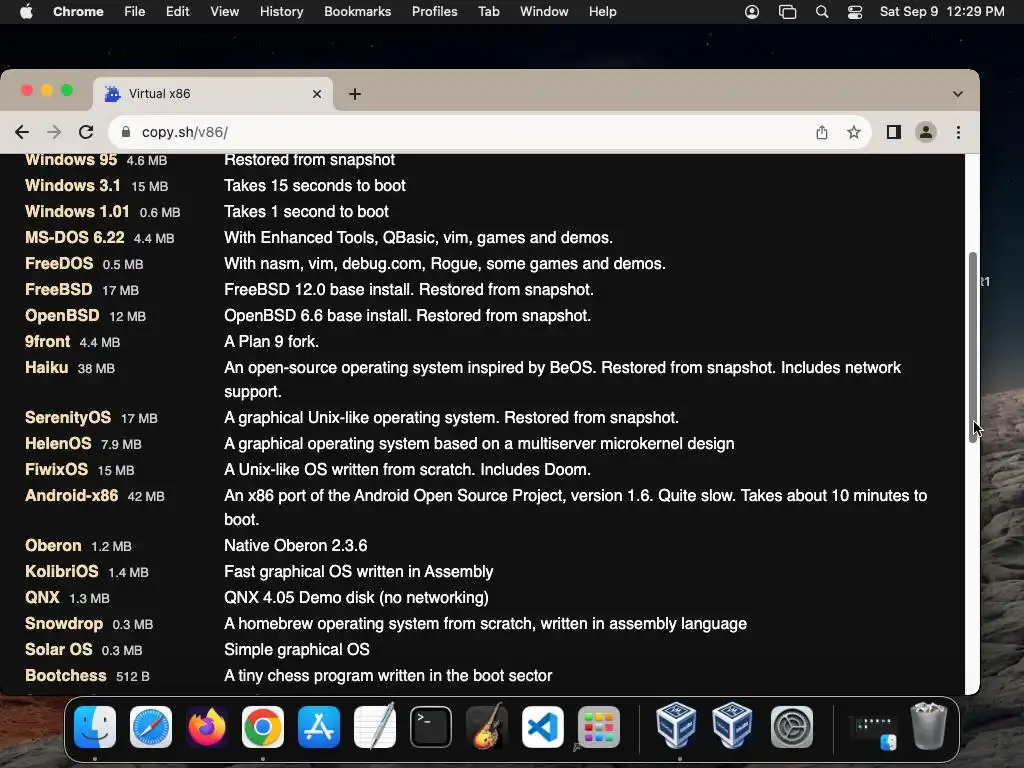Open the Profiles menu

pos(434,12)
